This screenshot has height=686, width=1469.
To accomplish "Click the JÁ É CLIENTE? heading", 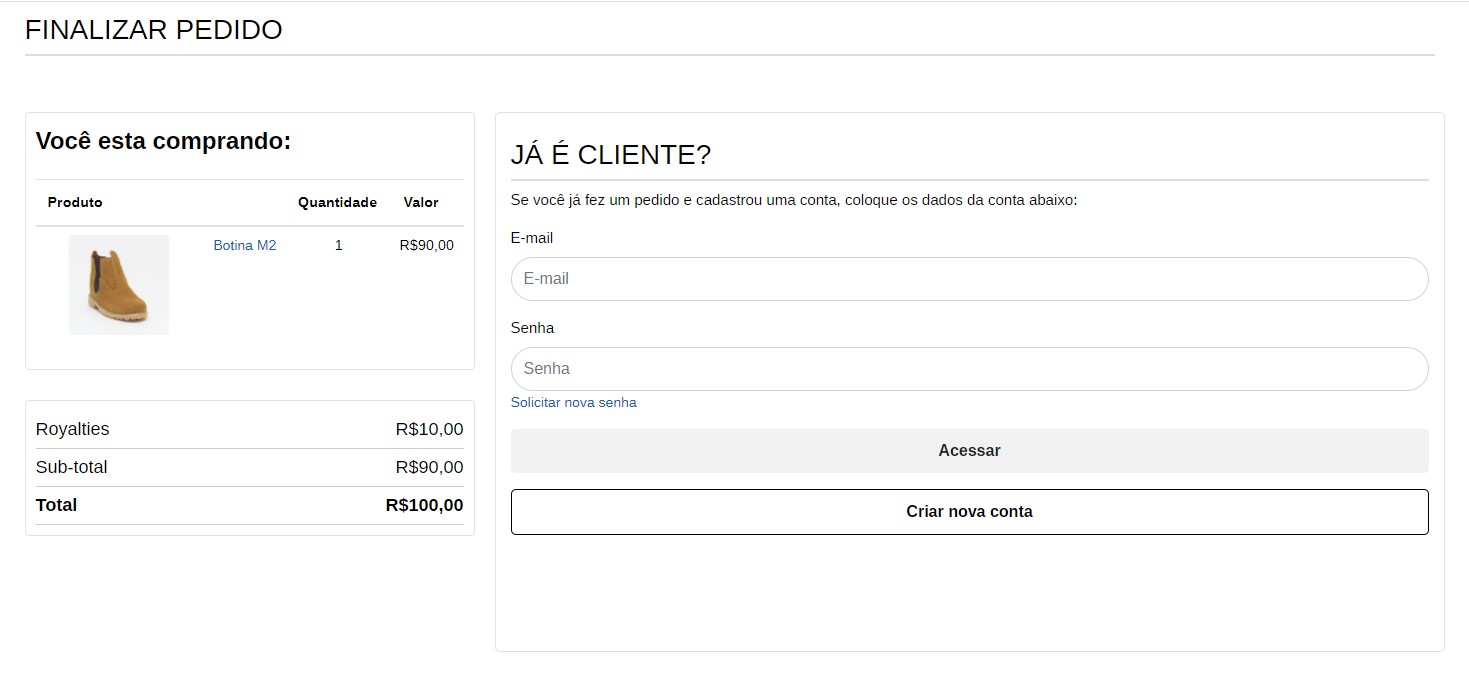I will pyautogui.click(x=610, y=155).
